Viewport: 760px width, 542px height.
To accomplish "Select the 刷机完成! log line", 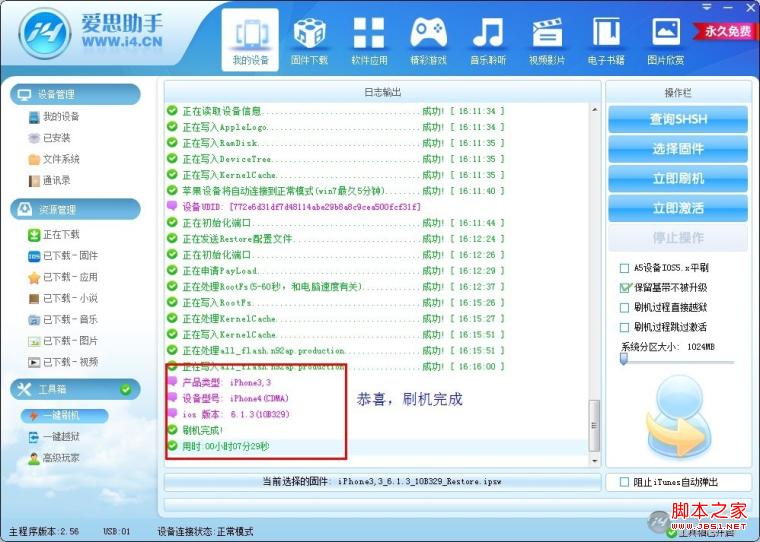I will tap(195, 430).
